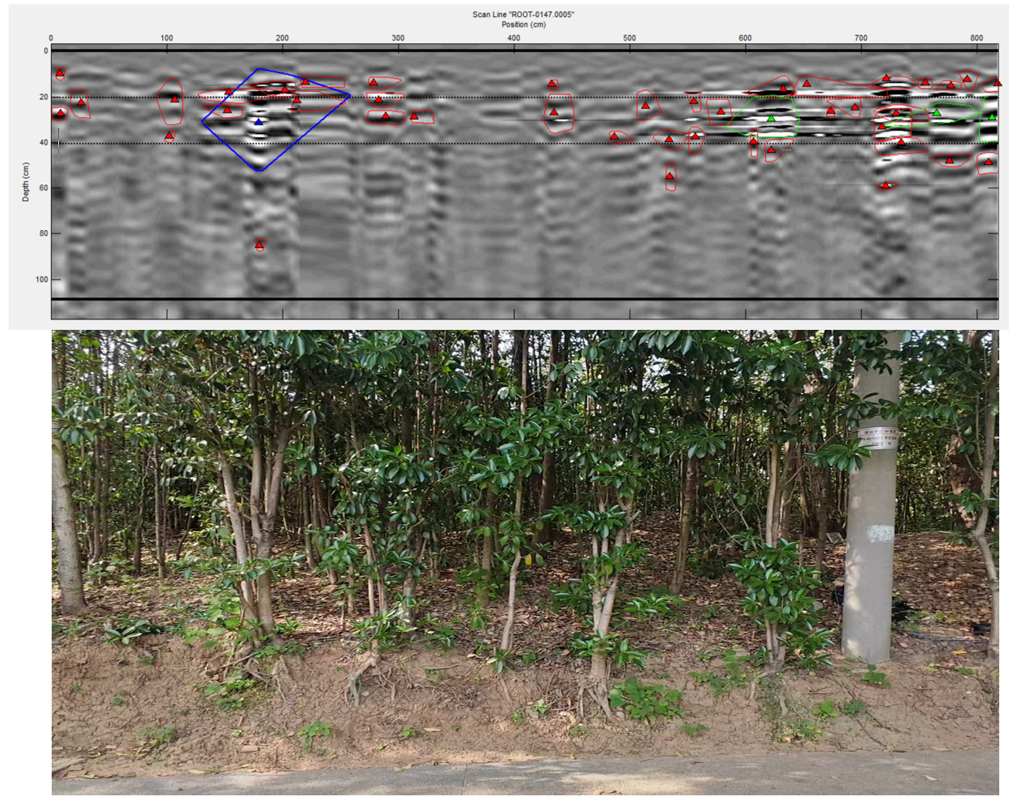
Task: Select the green triangle marker near position 770
Action: (937, 113)
